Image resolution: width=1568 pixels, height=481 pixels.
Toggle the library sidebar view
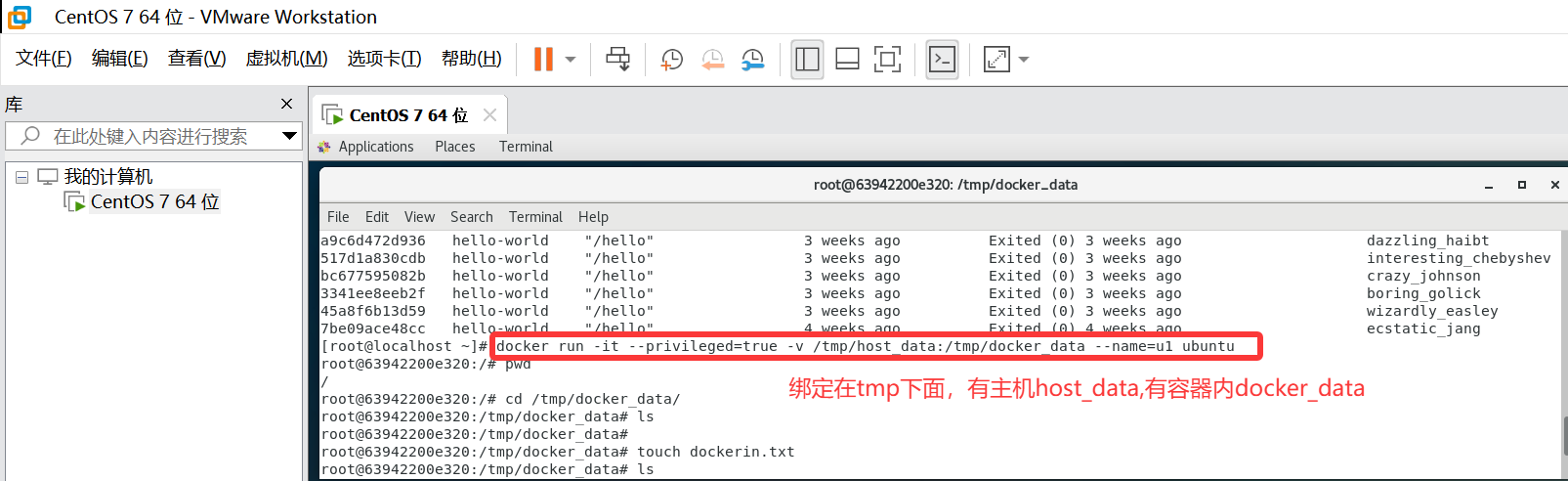point(807,59)
